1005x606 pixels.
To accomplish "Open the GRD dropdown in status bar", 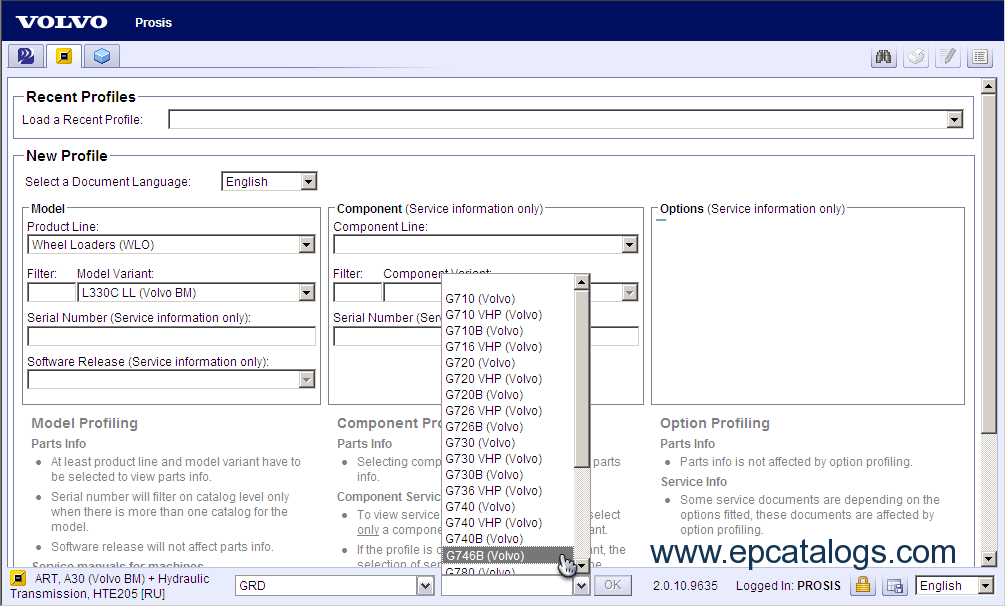I will click(425, 586).
